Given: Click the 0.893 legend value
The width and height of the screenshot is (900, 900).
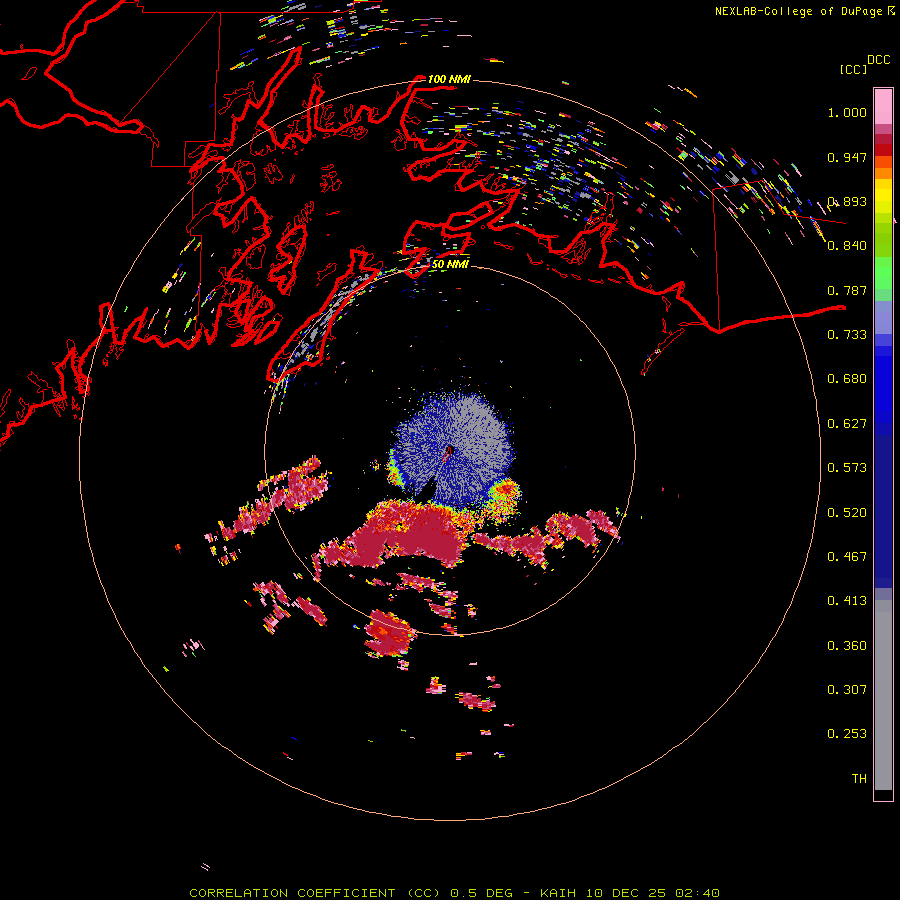Looking at the screenshot, I should click(x=847, y=201).
